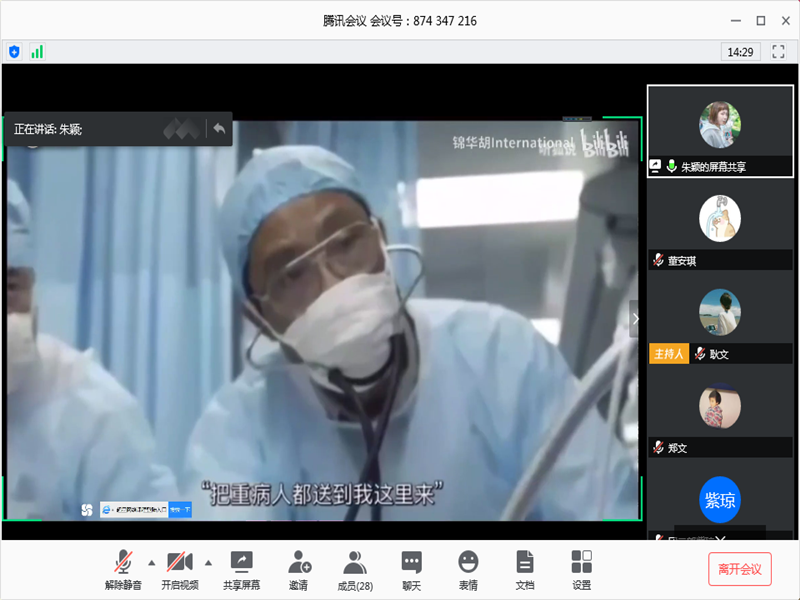Image resolution: width=800 pixels, height=600 pixels.
Task: Enter fullscreen mode icon
Action: (778, 52)
